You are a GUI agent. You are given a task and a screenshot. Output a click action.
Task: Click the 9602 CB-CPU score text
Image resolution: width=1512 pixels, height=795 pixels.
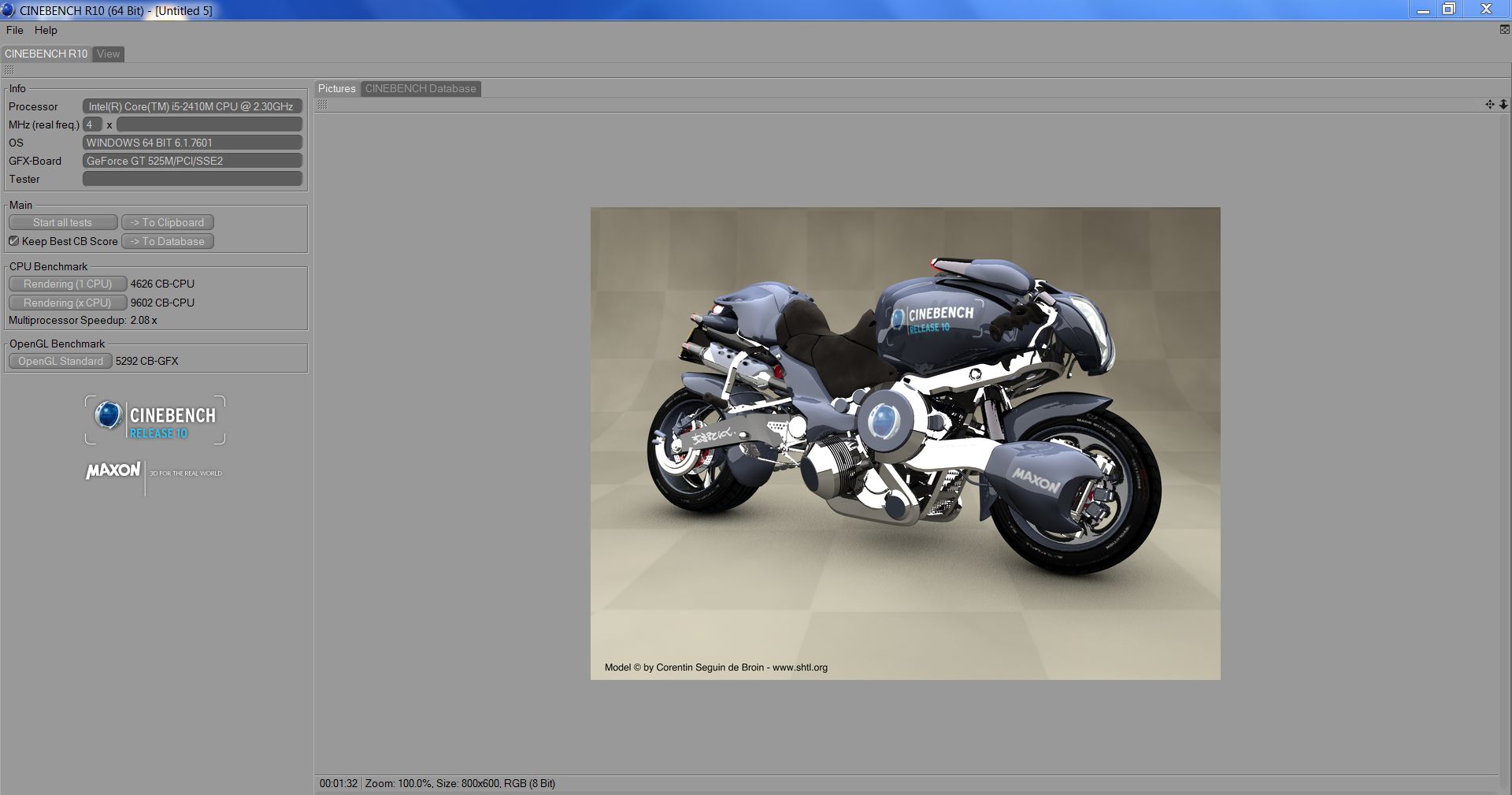point(162,303)
